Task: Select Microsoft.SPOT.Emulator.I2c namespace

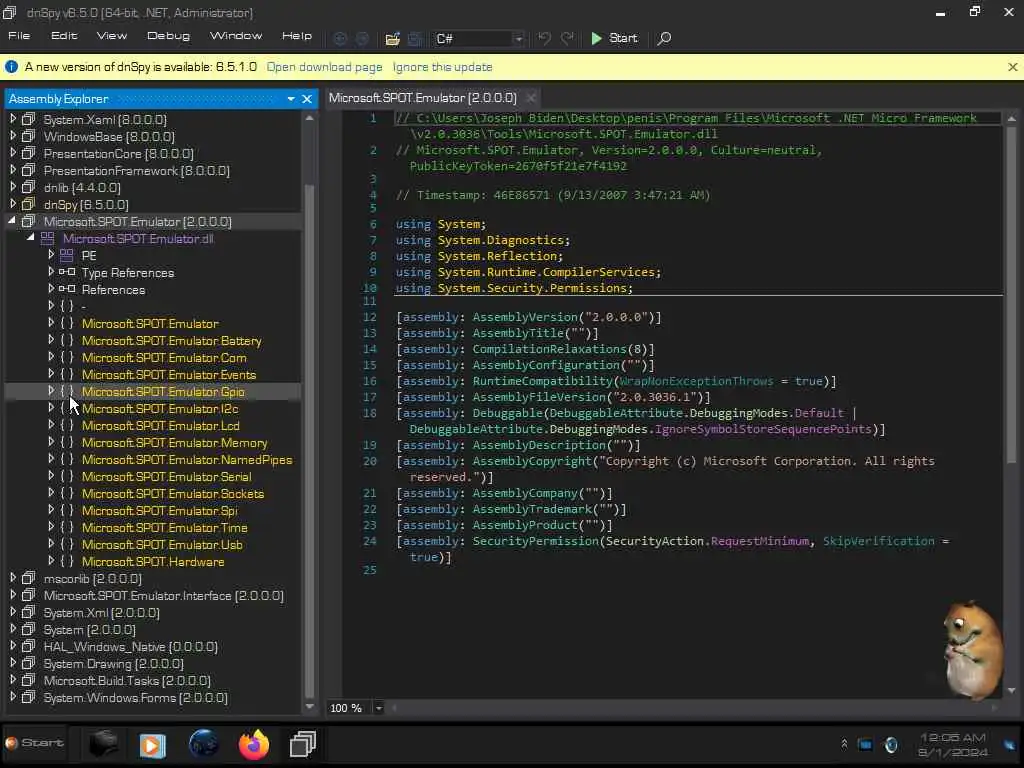Action: coord(160,409)
